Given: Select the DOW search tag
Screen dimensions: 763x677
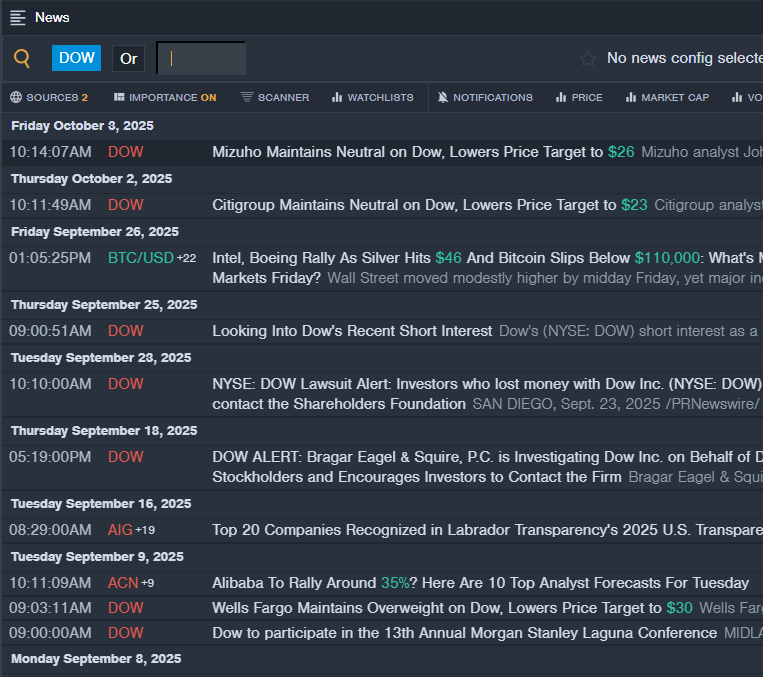Looking at the screenshot, I should click(x=77, y=58).
